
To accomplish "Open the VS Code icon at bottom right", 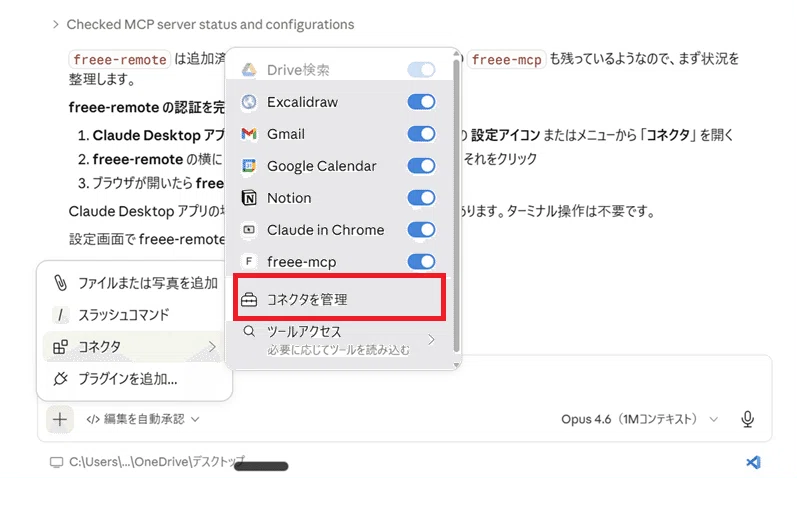I will pyautogui.click(x=753, y=462).
